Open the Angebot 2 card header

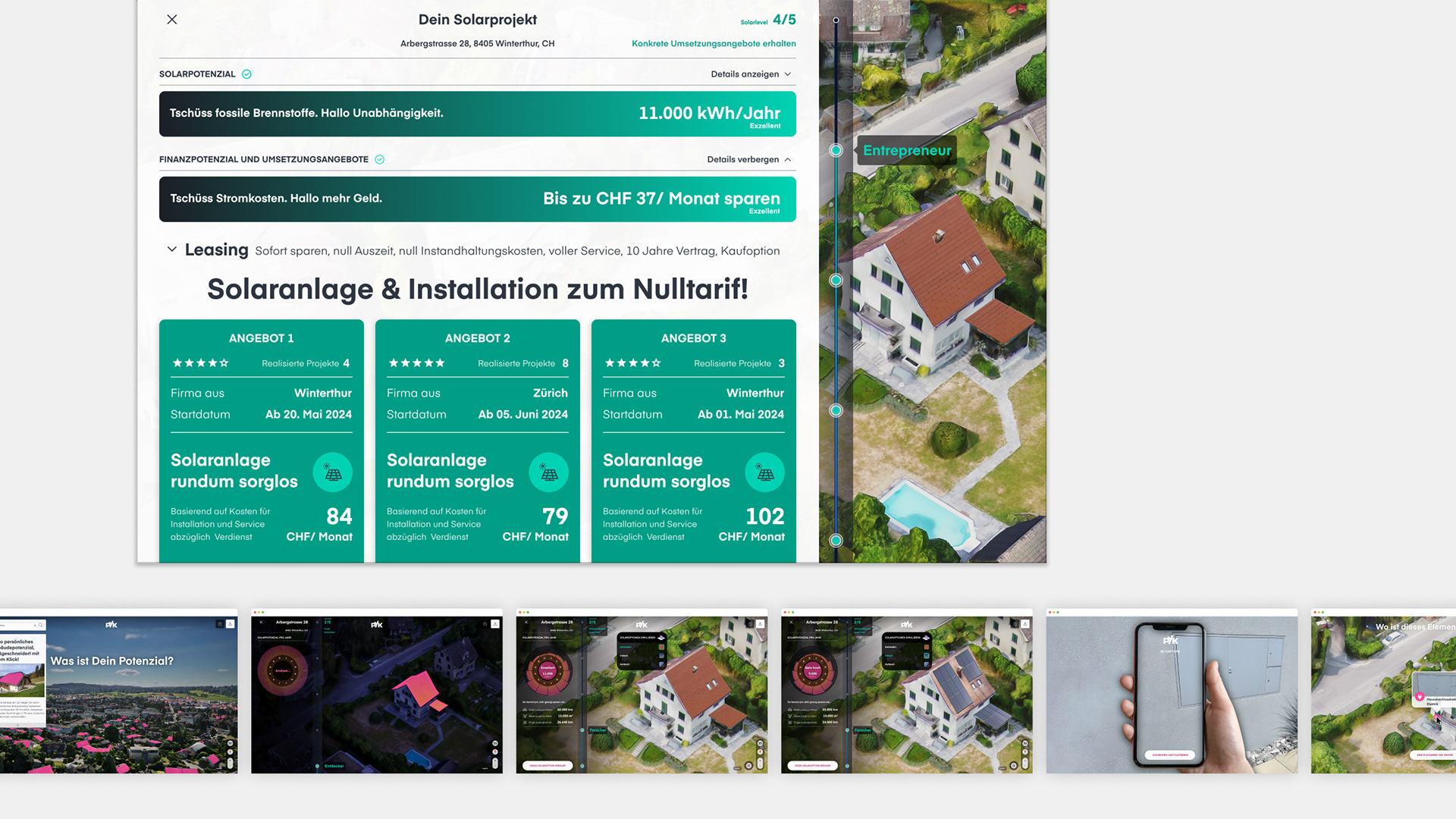(x=478, y=338)
